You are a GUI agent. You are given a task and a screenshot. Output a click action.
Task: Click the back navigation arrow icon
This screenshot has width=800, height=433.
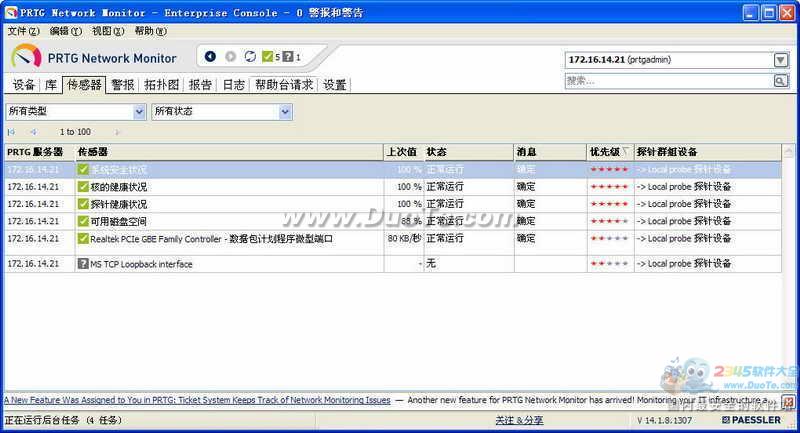pos(210,56)
